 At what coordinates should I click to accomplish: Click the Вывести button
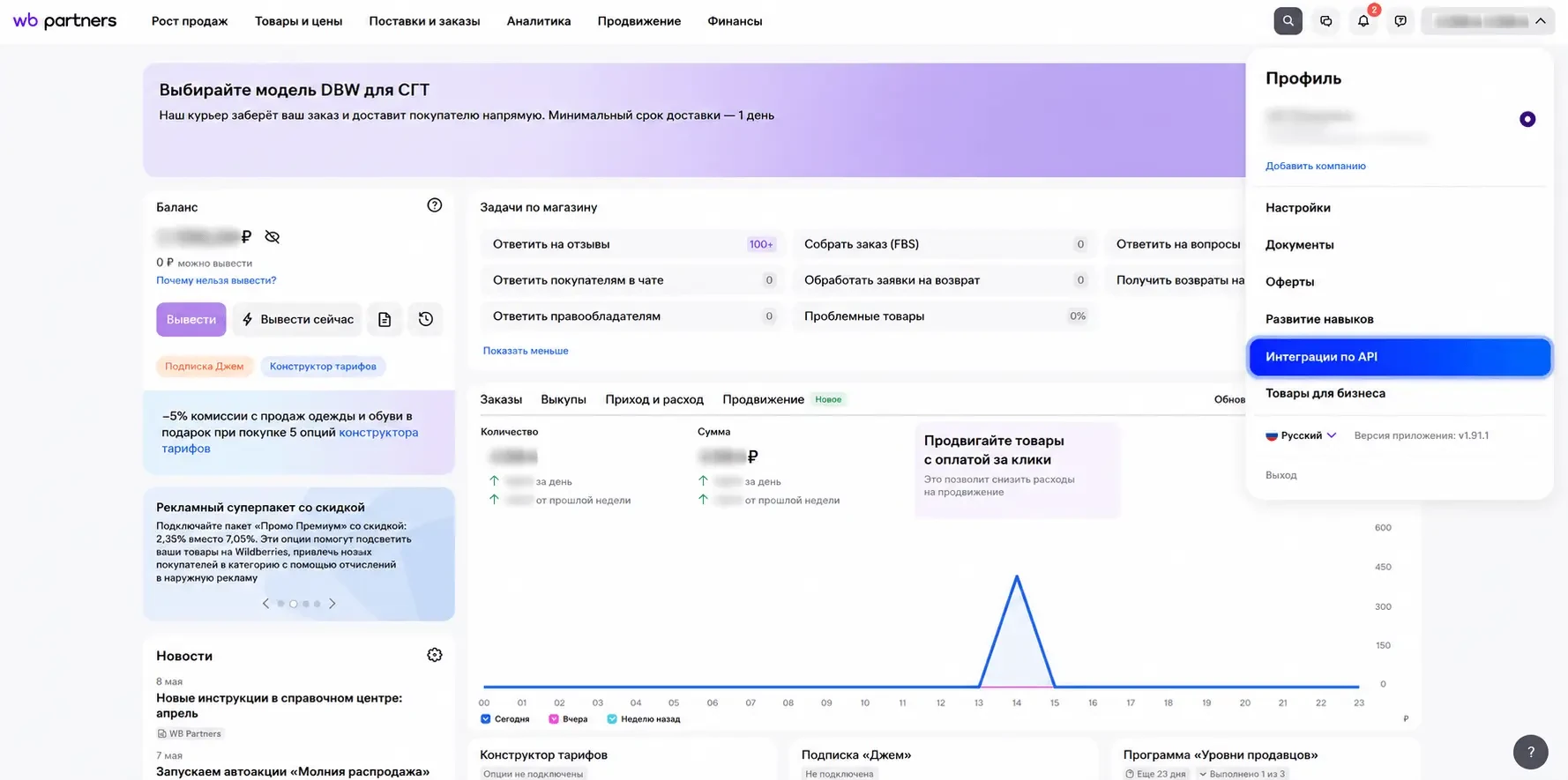191,319
